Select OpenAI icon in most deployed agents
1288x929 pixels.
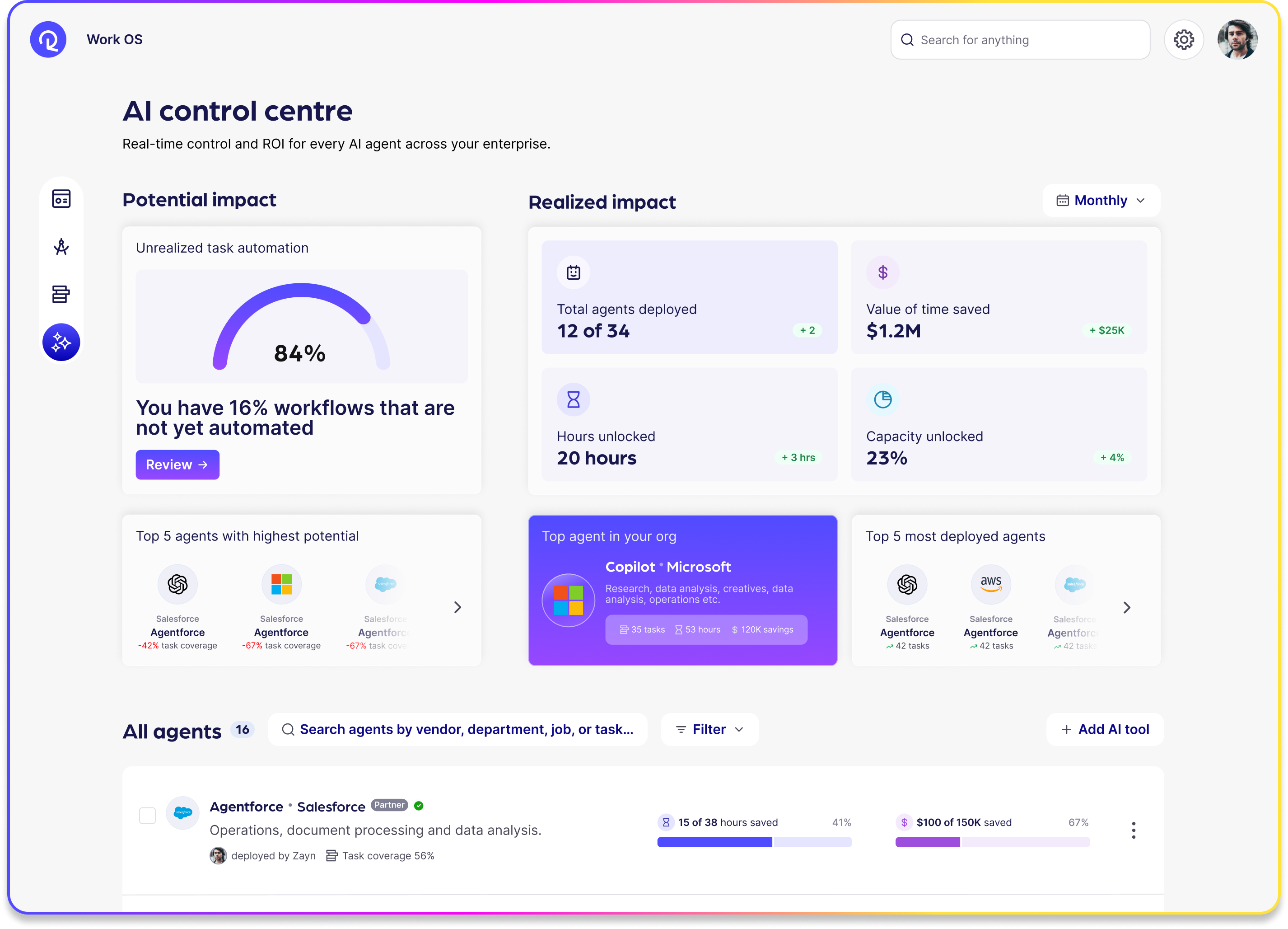click(x=907, y=584)
